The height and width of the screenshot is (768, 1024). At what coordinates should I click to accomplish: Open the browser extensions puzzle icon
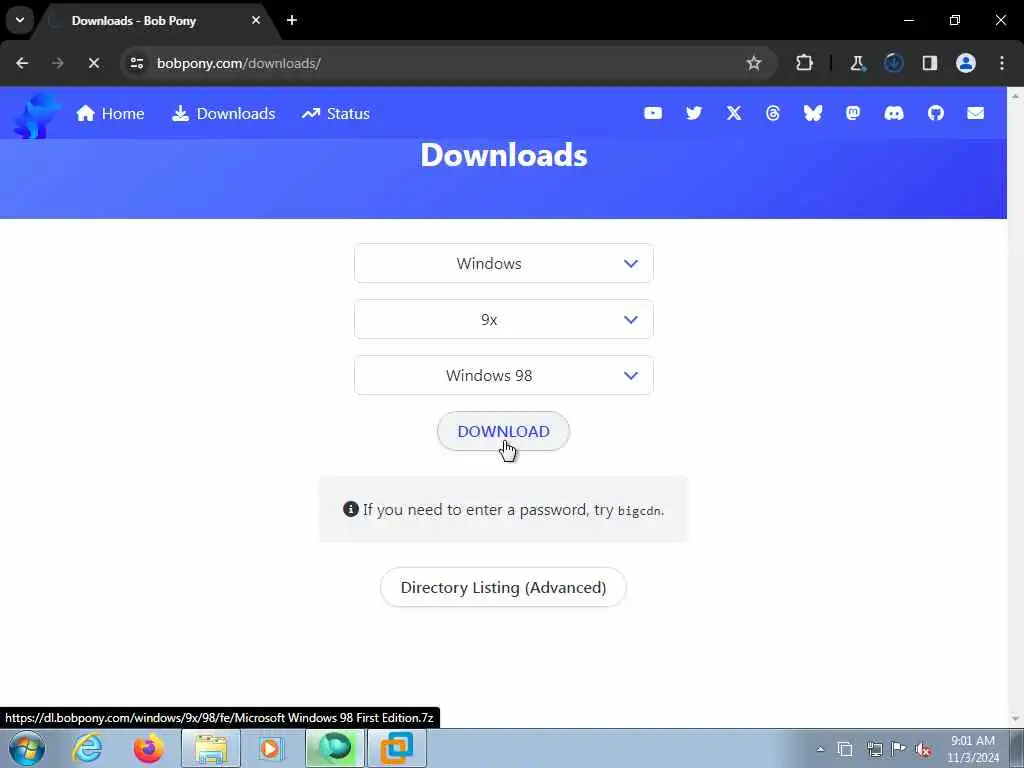805,63
